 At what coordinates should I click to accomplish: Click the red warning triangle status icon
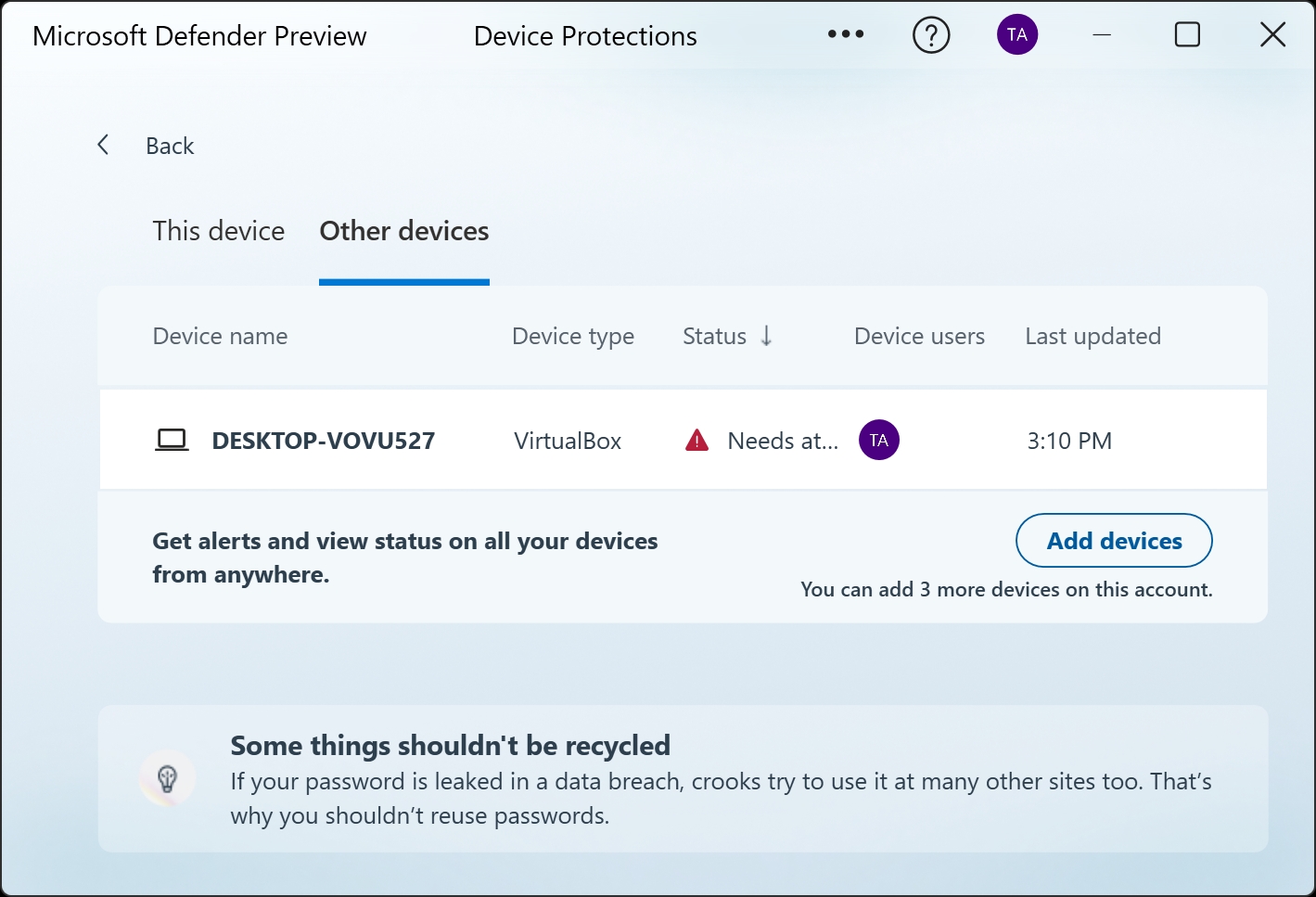pyautogui.click(x=696, y=440)
